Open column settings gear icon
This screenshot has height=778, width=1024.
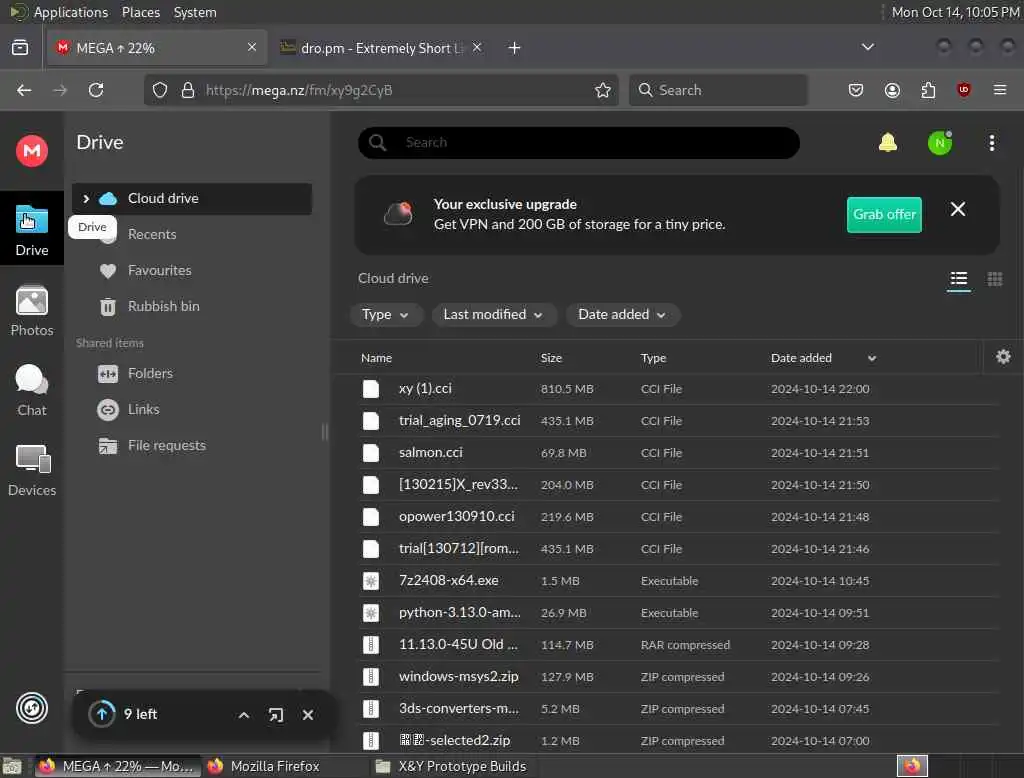coord(1003,357)
